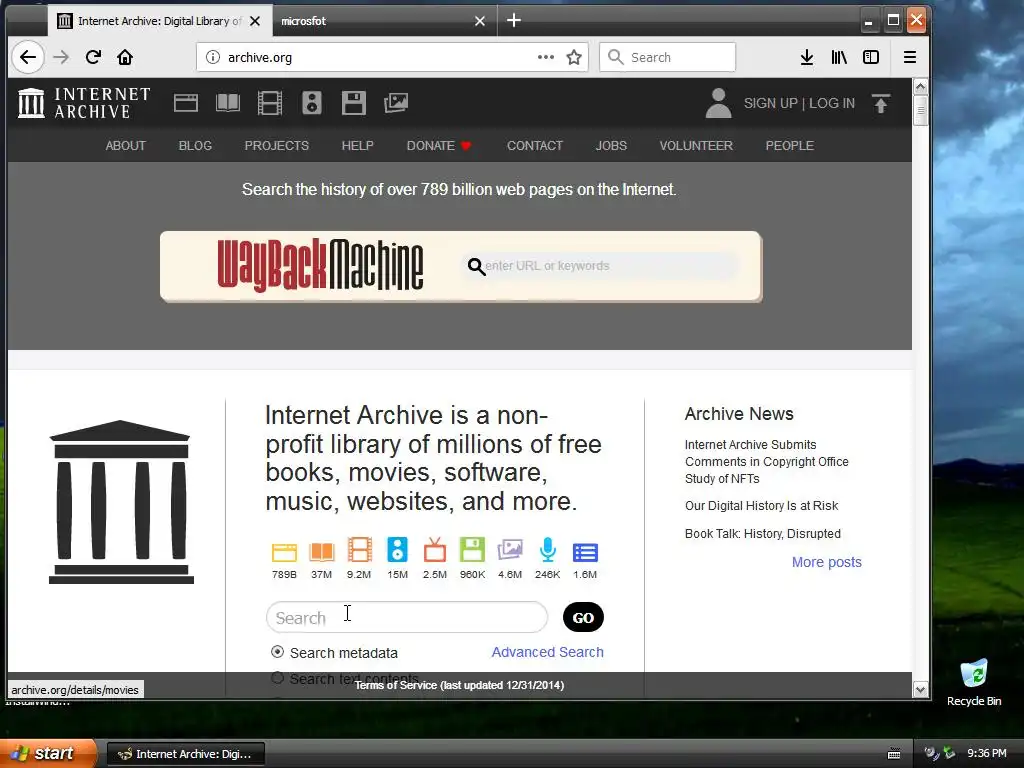Open the Software floppy icon in header

coord(353,103)
